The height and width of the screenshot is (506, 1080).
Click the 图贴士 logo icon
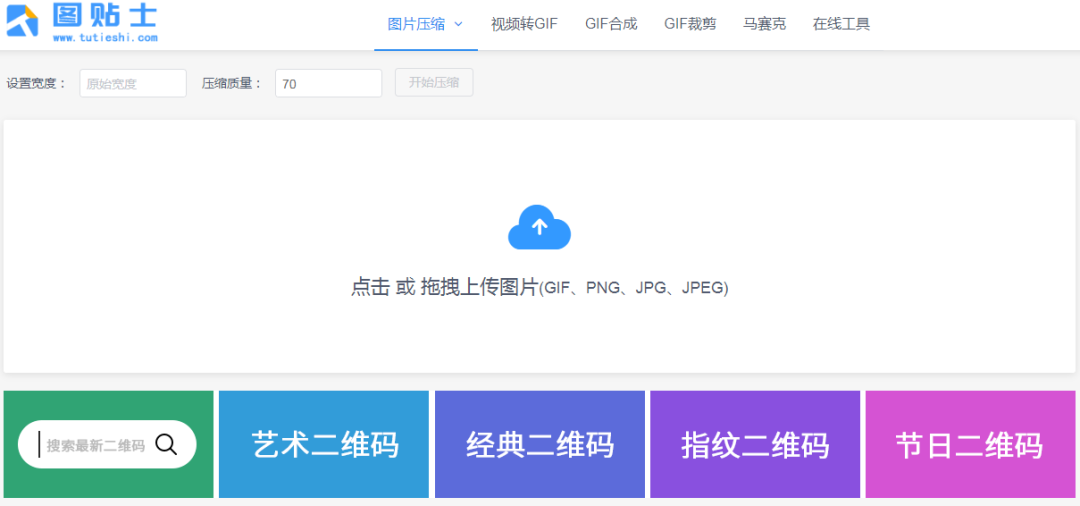23,21
